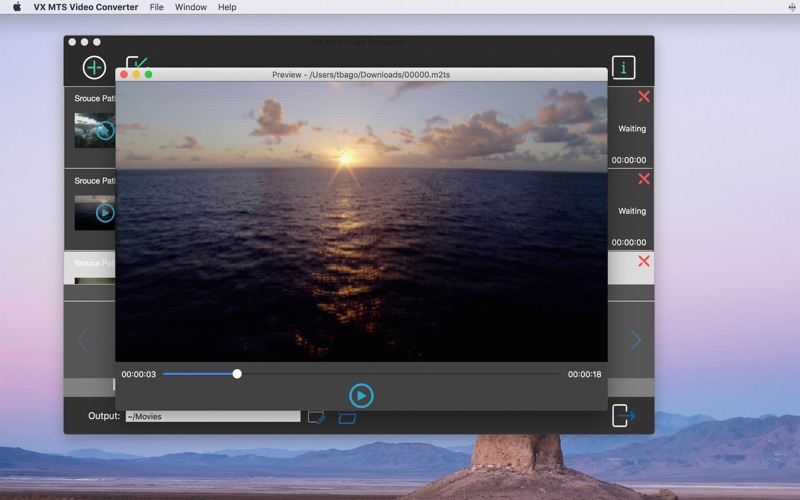The width and height of the screenshot is (800, 500).
Task: Open the Help menu
Action: coord(227,7)
